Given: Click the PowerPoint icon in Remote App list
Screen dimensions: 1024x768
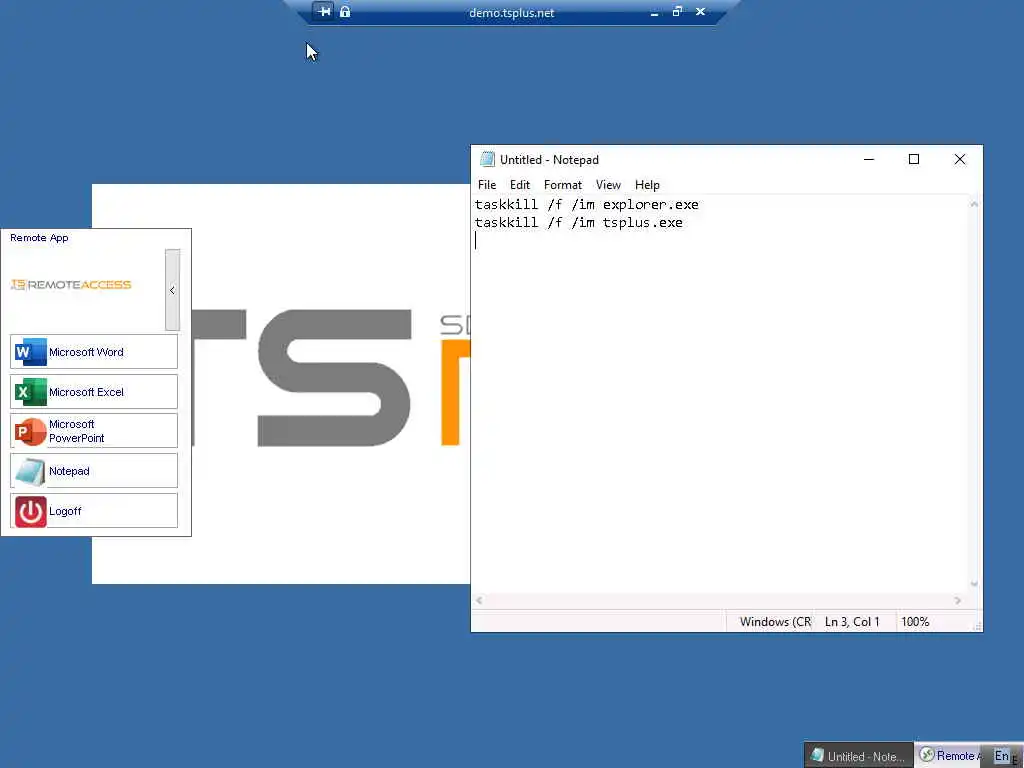Looking at the screenshot, I should pyautogui.click(x=30, y=432).
